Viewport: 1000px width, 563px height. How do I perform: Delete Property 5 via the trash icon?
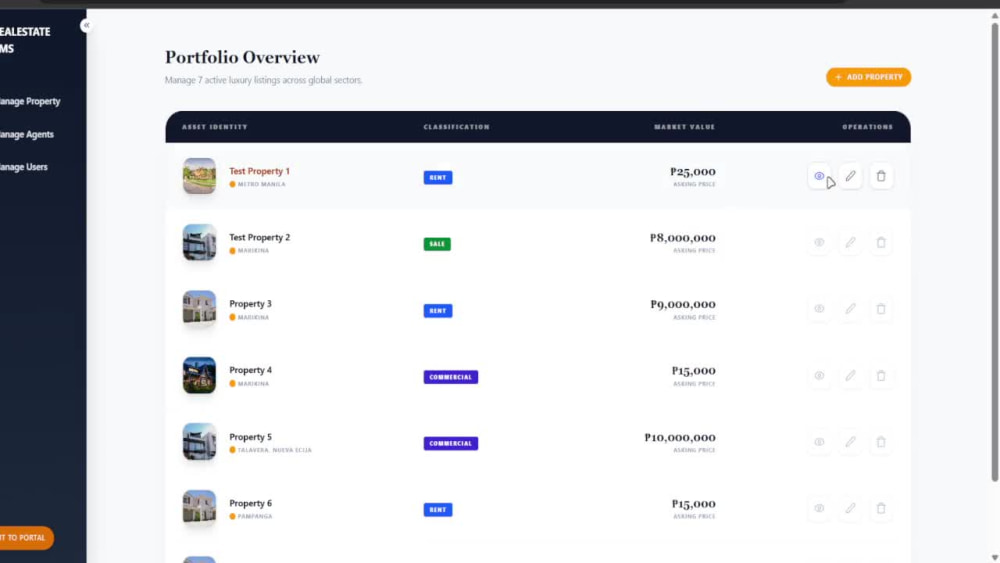(881, 442)
